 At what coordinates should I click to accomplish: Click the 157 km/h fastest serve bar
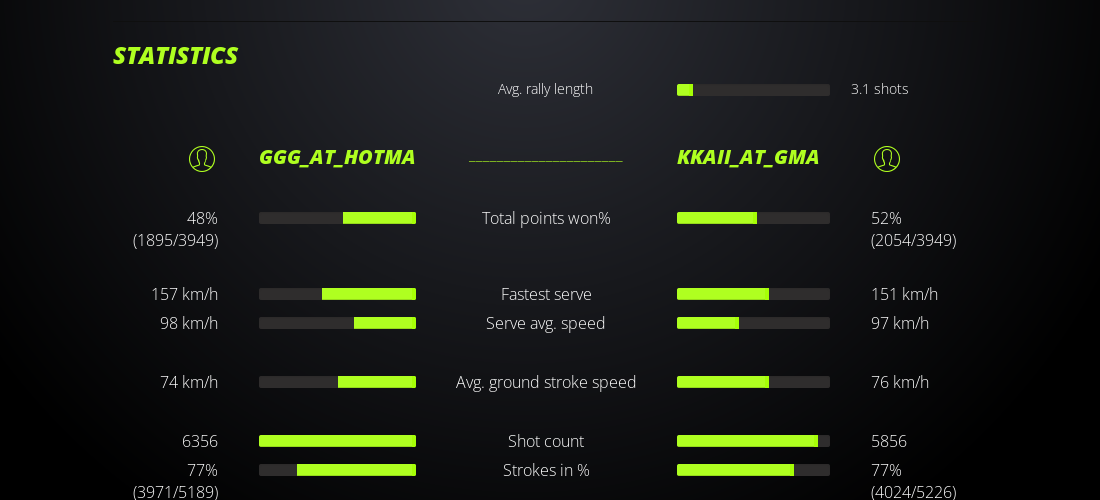click(337, 294)
